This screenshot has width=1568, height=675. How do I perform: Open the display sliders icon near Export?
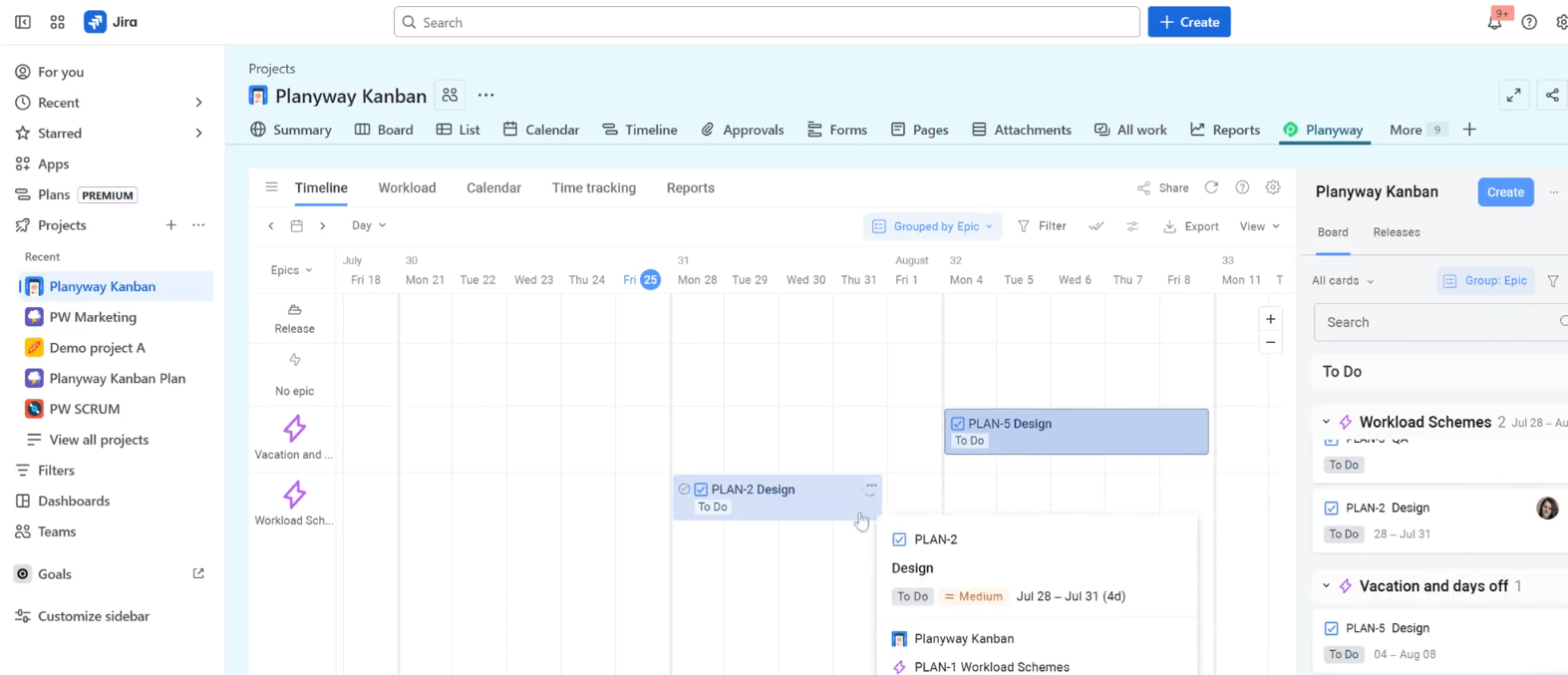tap(1132, 226)
